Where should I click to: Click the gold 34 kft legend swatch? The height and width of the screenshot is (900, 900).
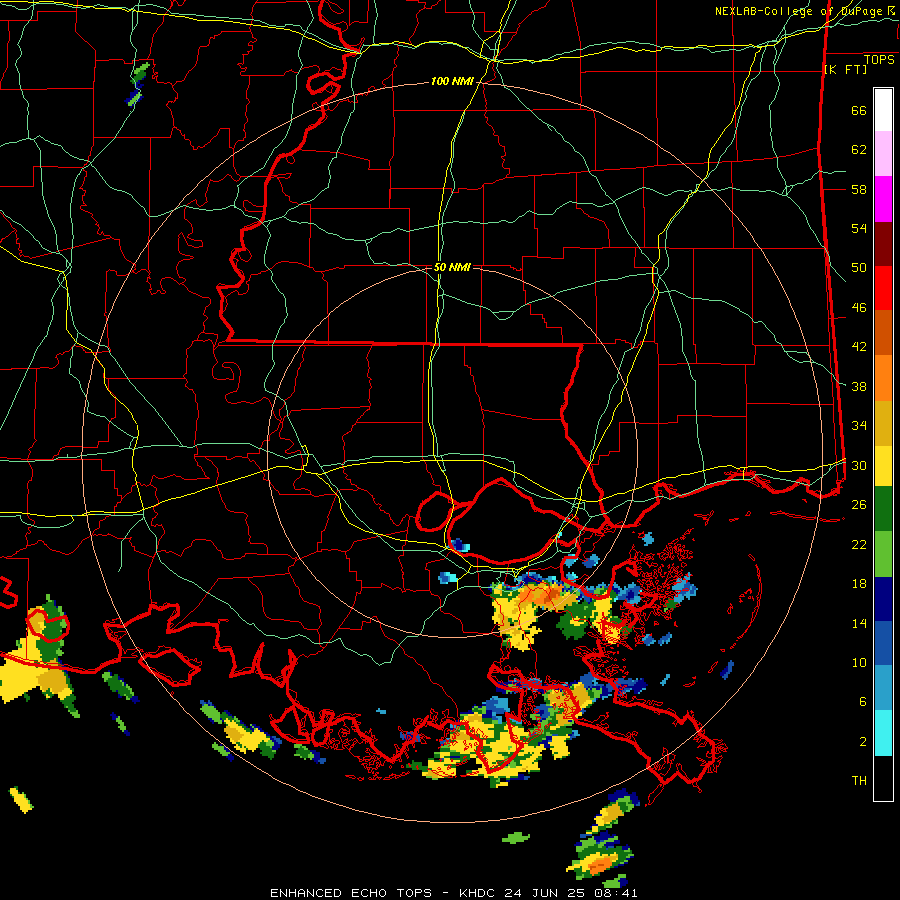tap(883, 423)
